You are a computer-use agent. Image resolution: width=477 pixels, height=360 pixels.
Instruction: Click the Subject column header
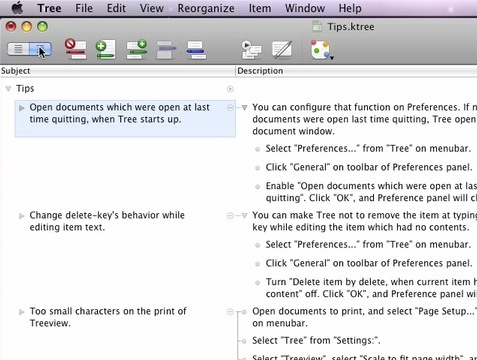click(x=118, y=71)
